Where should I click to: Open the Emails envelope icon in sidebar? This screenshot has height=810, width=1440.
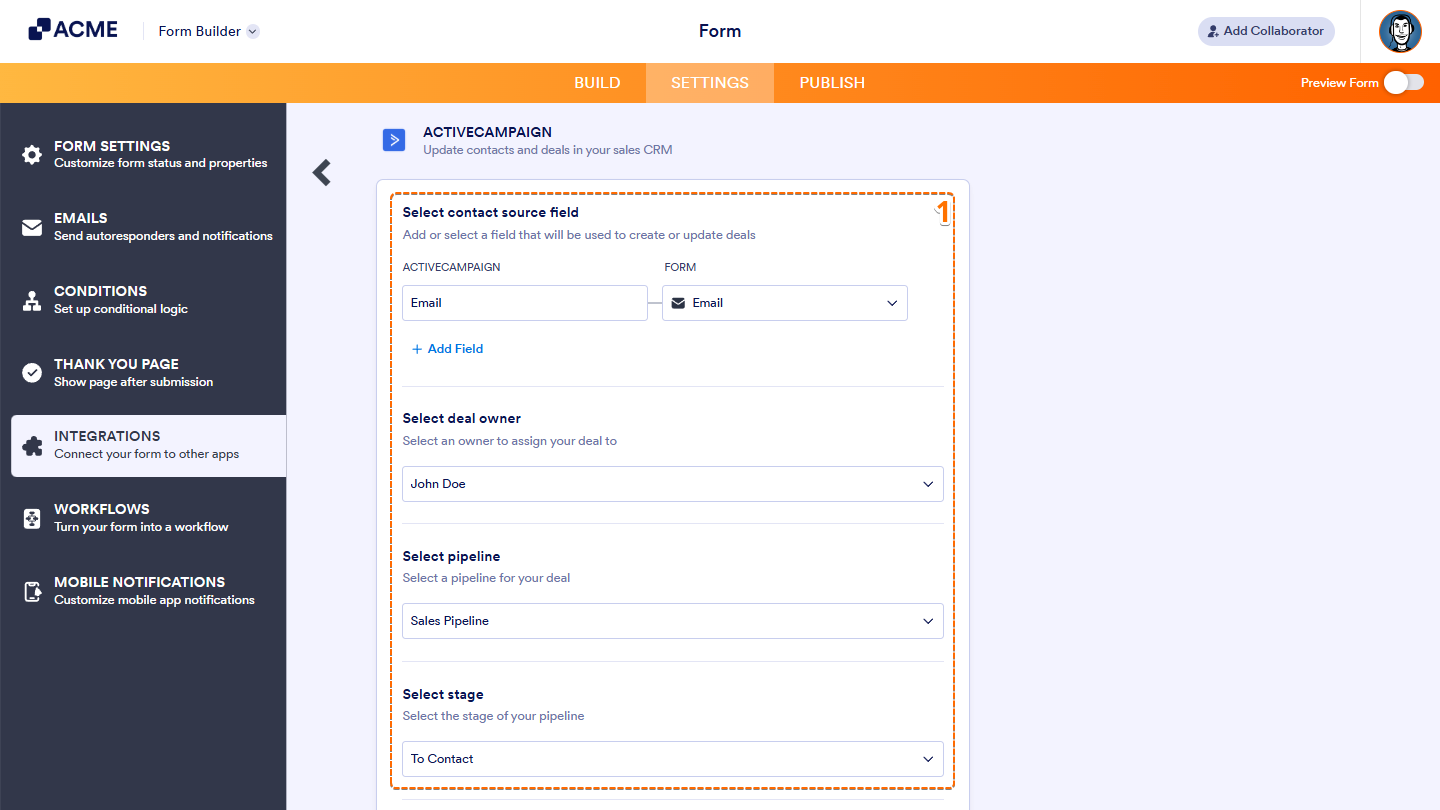pos(31,226)
